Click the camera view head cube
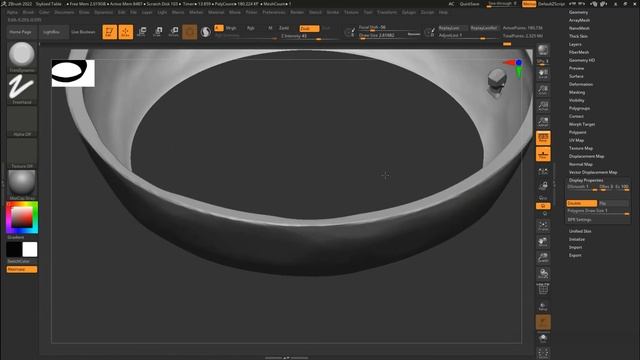The image size is (640, 360). tap(497, 80)
